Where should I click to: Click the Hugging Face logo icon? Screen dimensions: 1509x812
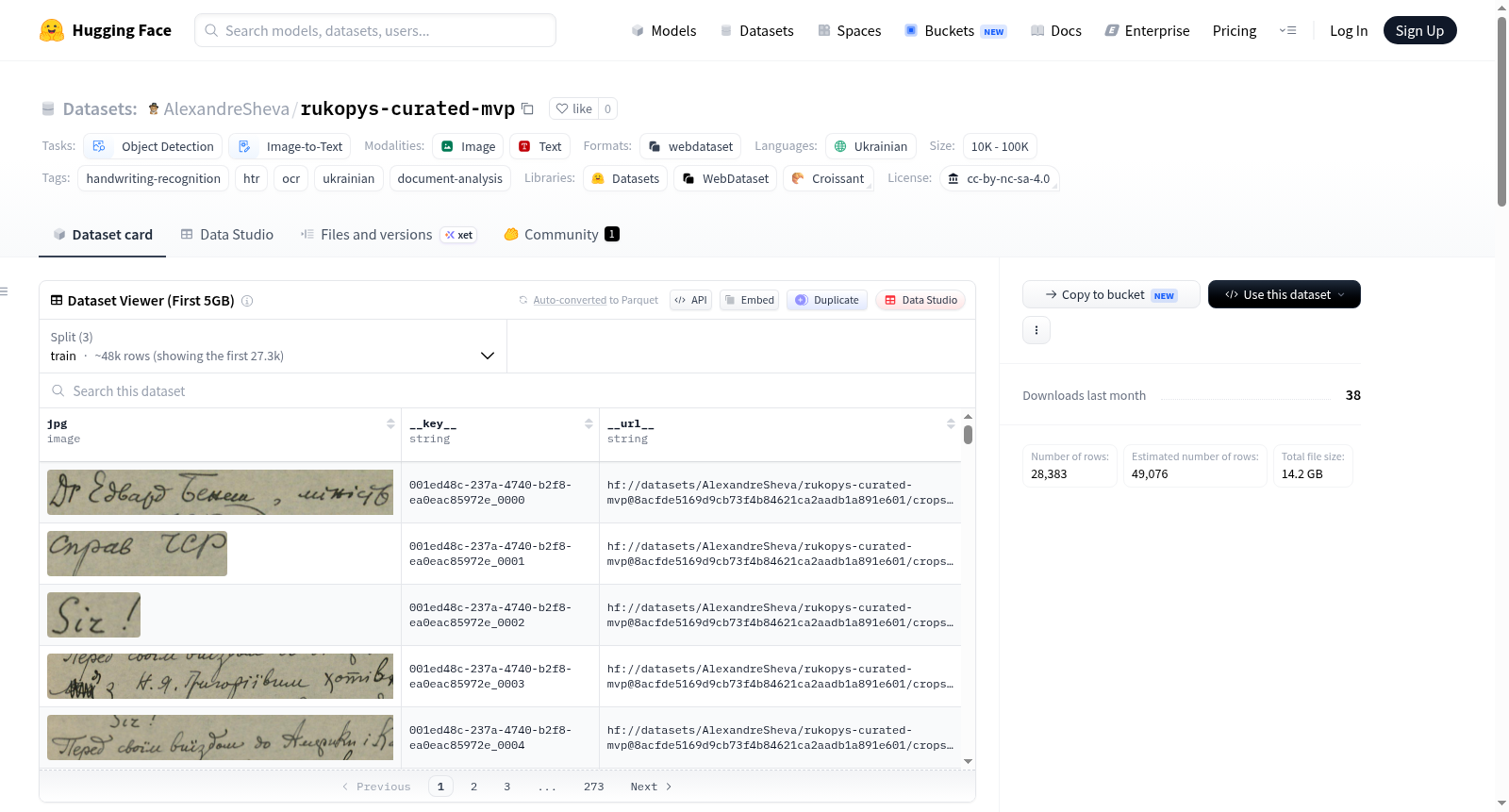click(x=52, y=30)
